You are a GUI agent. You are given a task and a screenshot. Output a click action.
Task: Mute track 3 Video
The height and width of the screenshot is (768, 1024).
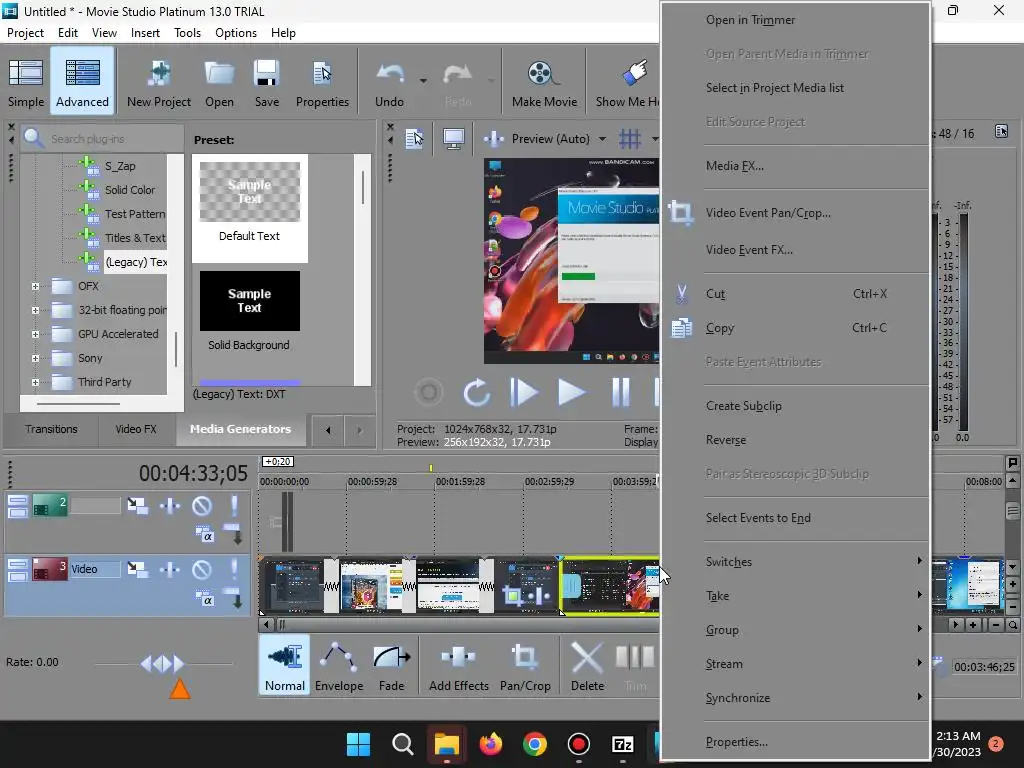point(202,569)
